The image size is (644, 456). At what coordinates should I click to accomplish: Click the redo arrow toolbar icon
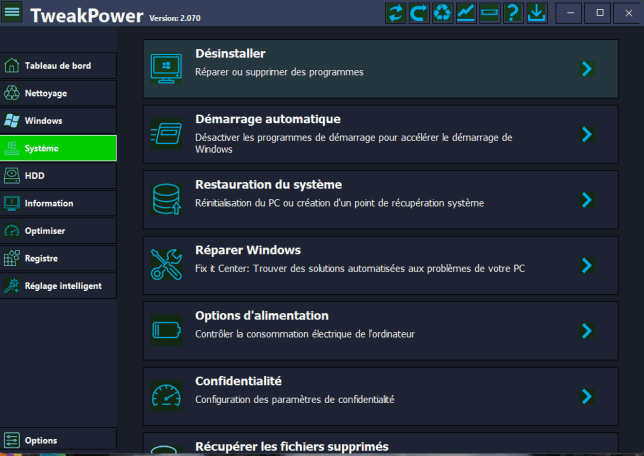coord(419,13)
